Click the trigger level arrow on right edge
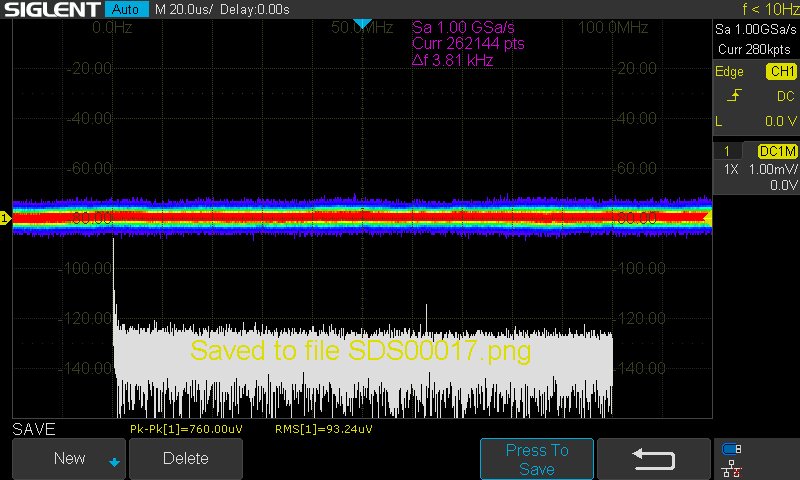The height and width of the screenshot is (480, 800). (x=708, y=218)
